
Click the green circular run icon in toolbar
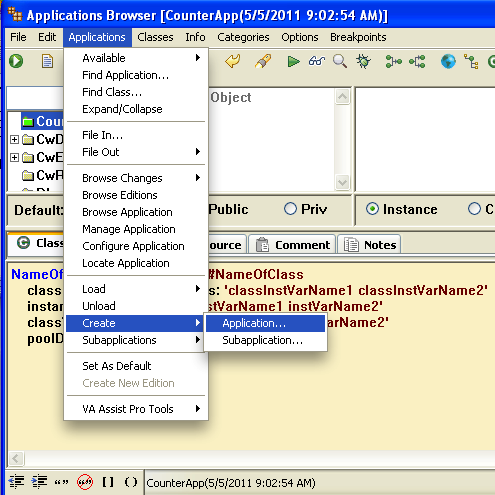(x=16, y=61)
